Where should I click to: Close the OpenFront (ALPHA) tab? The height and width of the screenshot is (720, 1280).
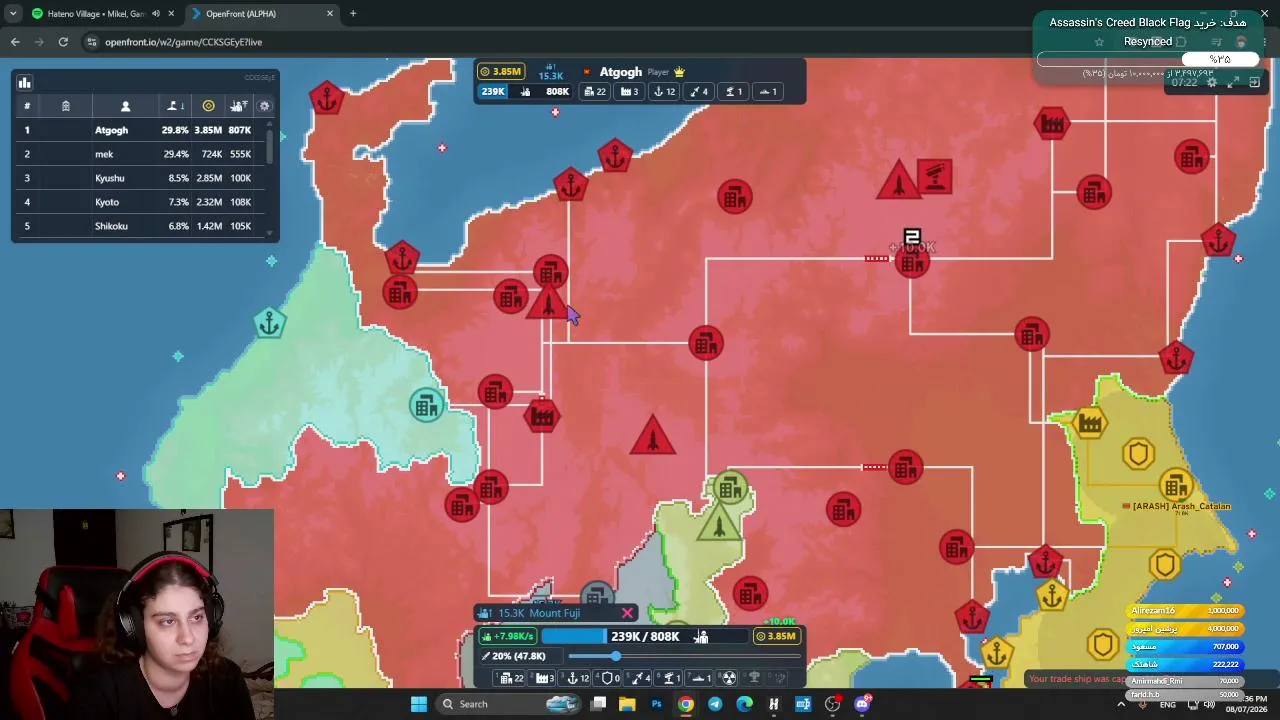point(330,14)
